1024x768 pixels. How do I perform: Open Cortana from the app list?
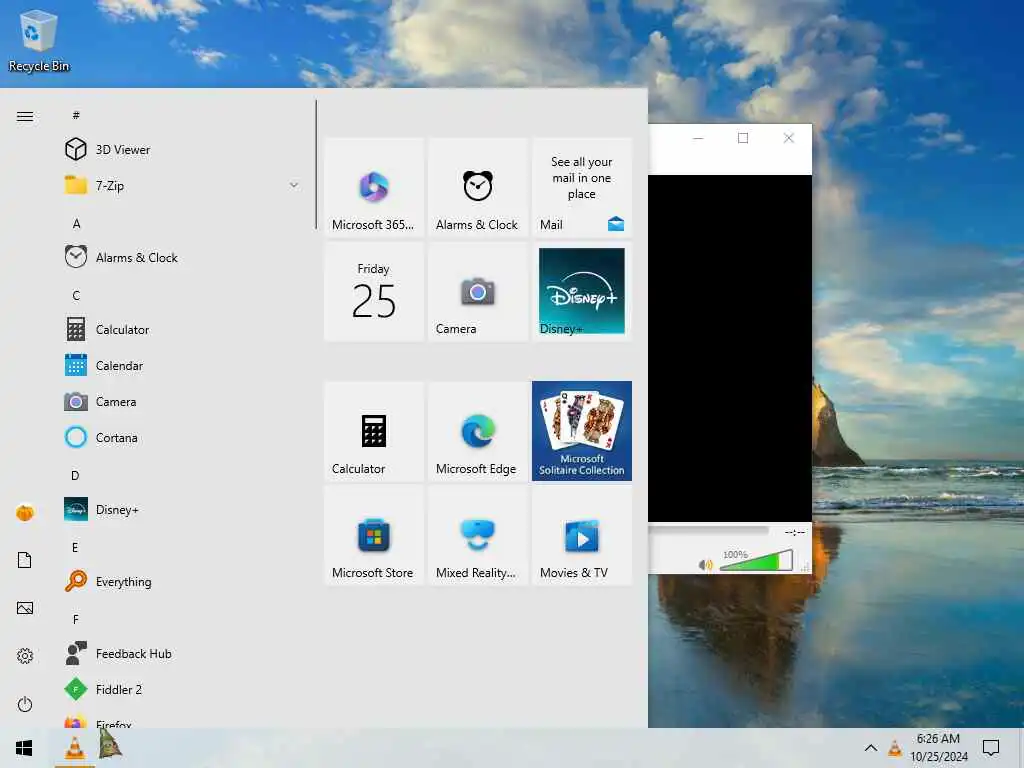click(x=180, y=438)
